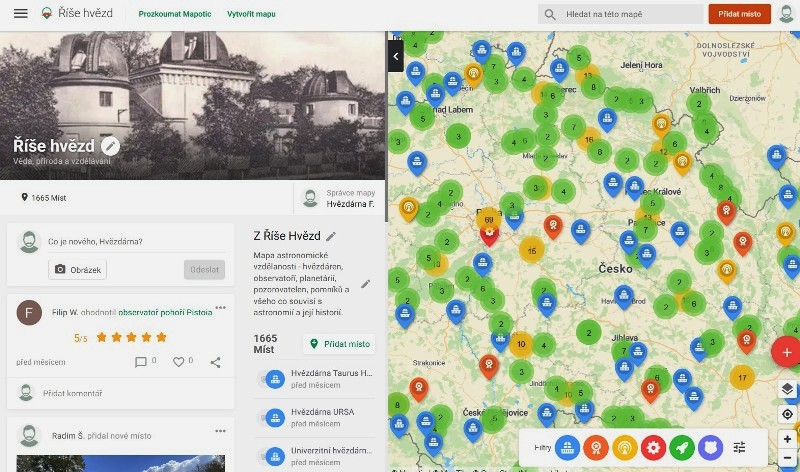Toggle the green rocket filter
The height and width of the screenshot is (472, 800).
pyautogui.click(x=681, y=447)
